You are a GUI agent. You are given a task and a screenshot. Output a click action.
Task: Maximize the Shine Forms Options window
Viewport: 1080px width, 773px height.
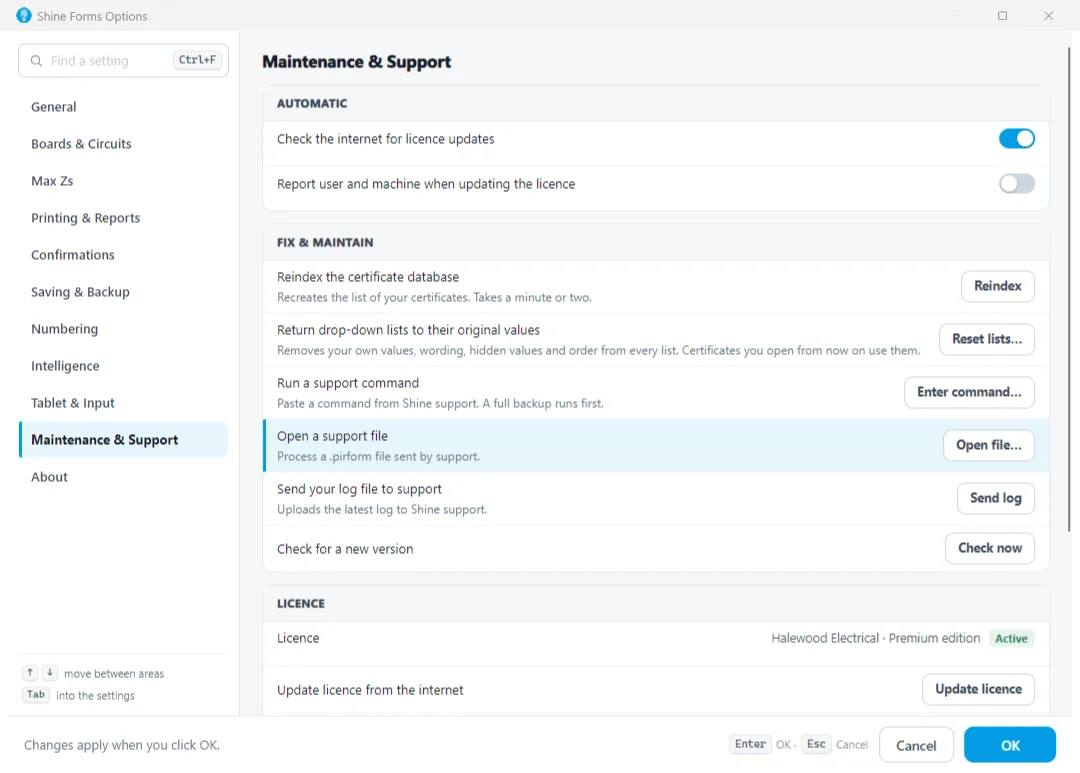coord(1002,15)
